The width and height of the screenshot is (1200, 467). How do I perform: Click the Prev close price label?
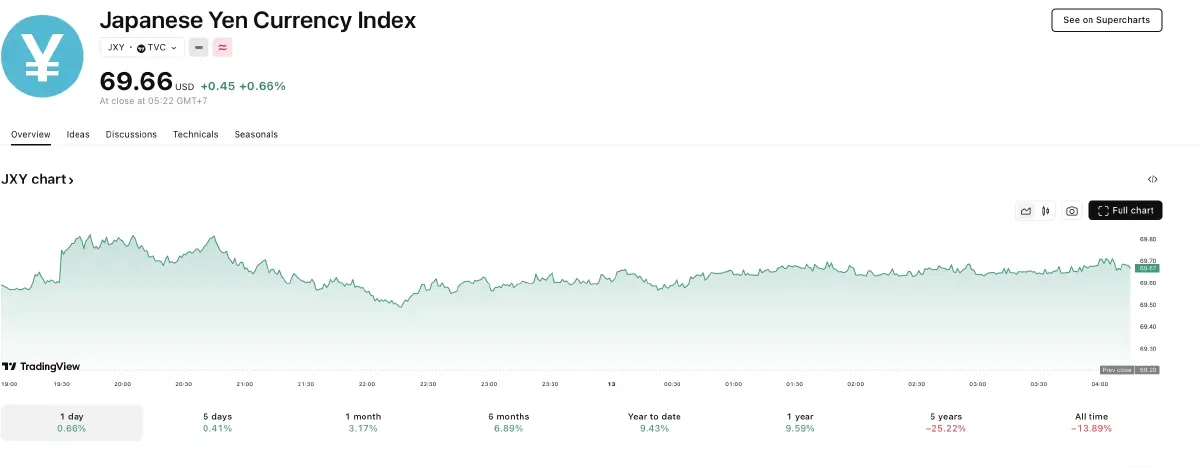pyautogui.click(x=1116, y=370)
